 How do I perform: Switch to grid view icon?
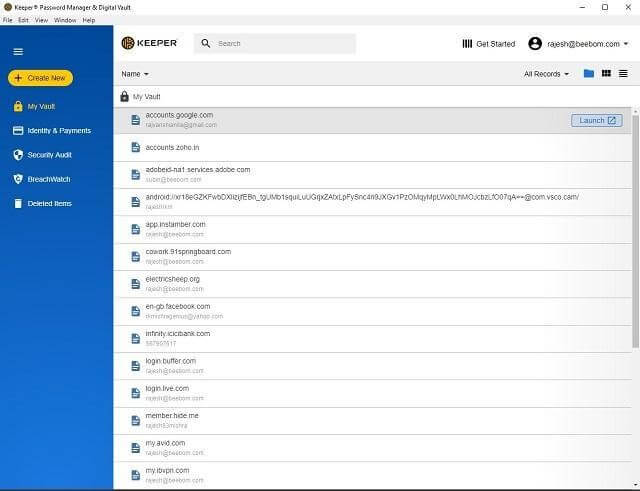[x=606, y=73]
